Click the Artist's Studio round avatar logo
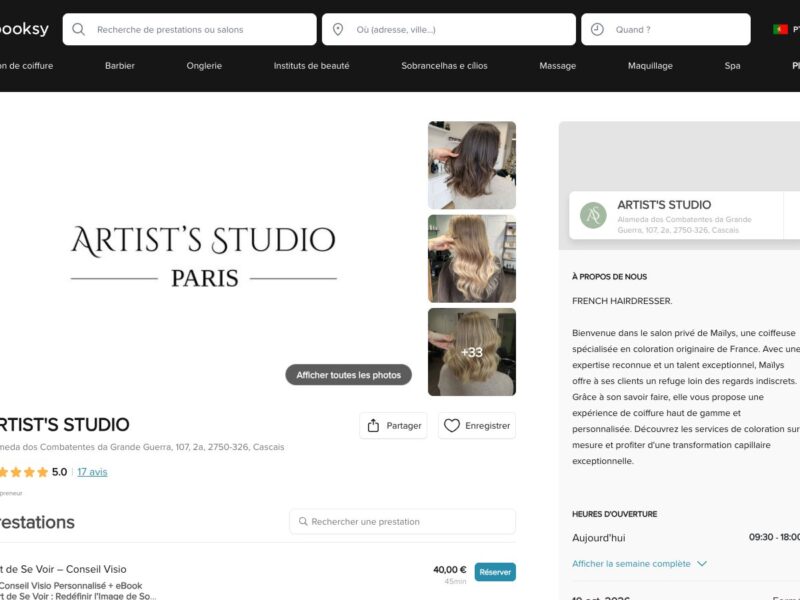 593,215
